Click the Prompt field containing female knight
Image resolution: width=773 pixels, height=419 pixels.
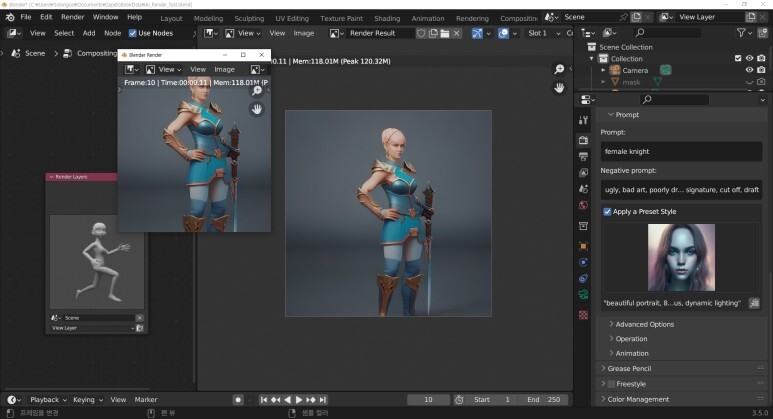pyautogui.click(x=681, y=151)
